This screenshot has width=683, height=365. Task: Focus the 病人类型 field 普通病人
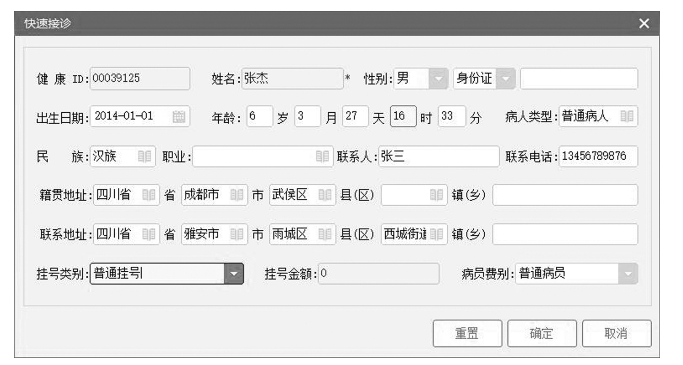(598, 116)
